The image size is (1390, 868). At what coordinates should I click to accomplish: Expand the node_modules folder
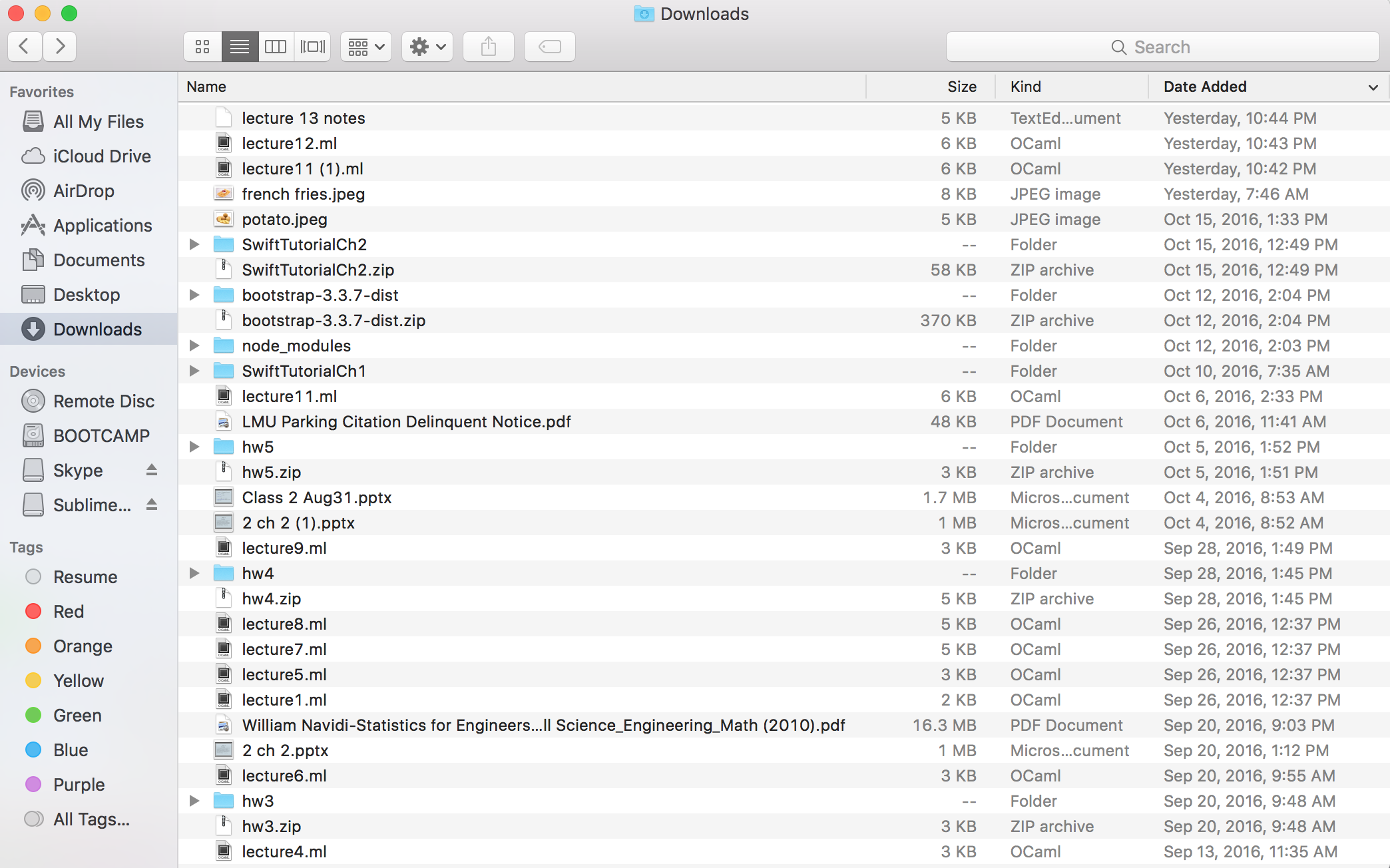point(194,345)
